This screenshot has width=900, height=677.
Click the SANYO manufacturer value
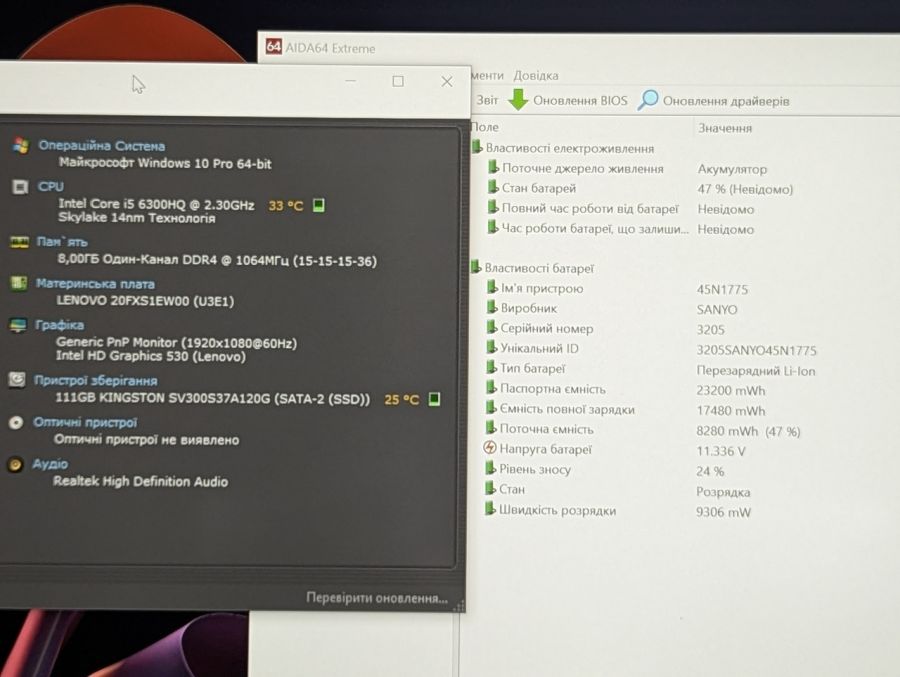click(717, 310)
